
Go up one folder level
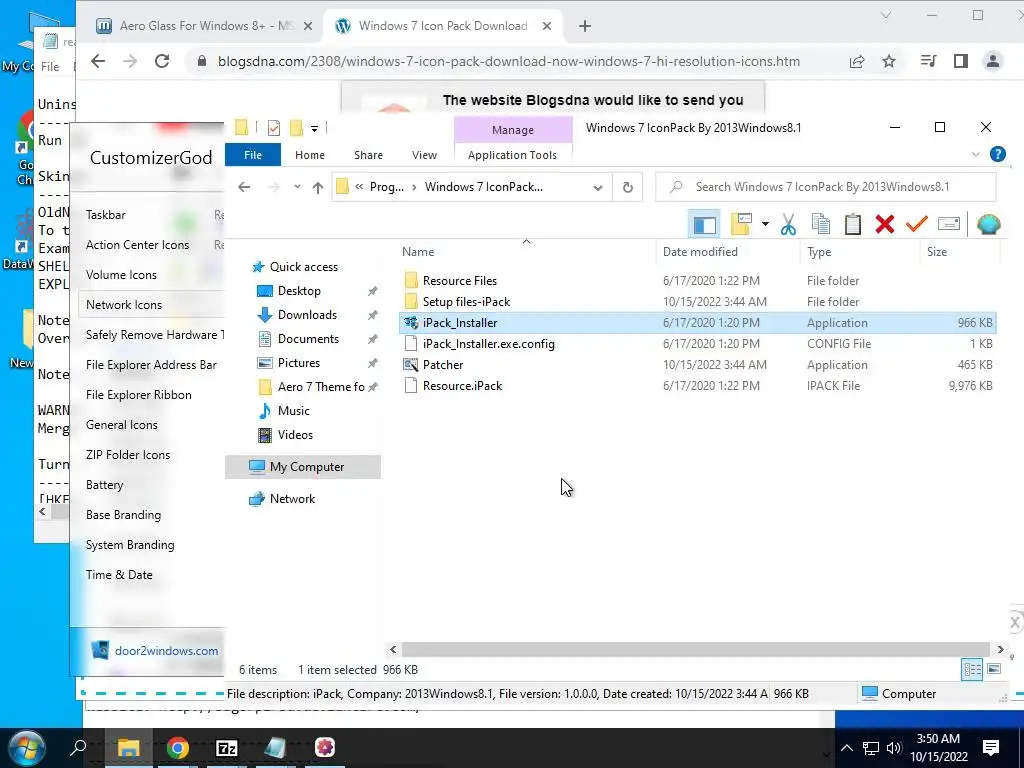point(318,187)
